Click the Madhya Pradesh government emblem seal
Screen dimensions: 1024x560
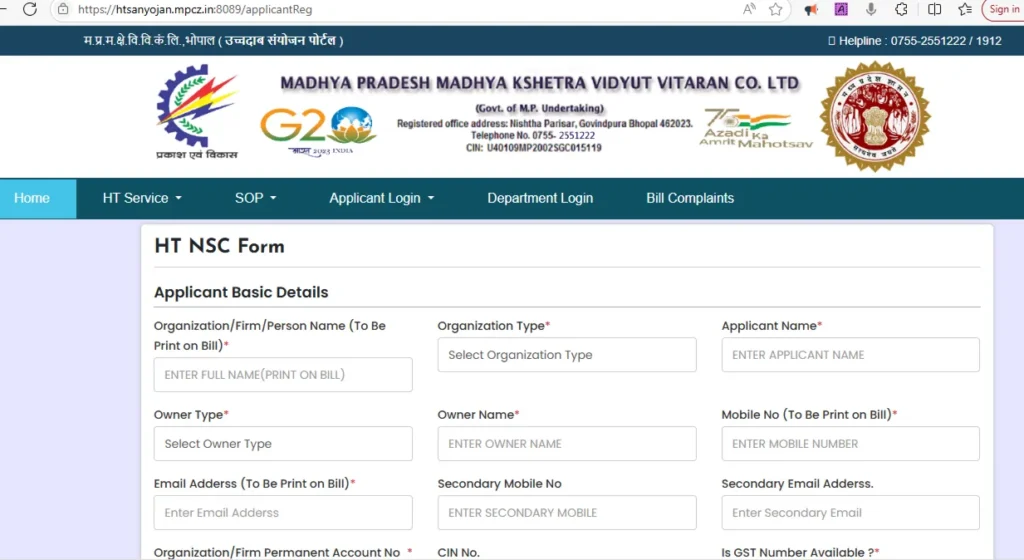(x=875, y=116)
